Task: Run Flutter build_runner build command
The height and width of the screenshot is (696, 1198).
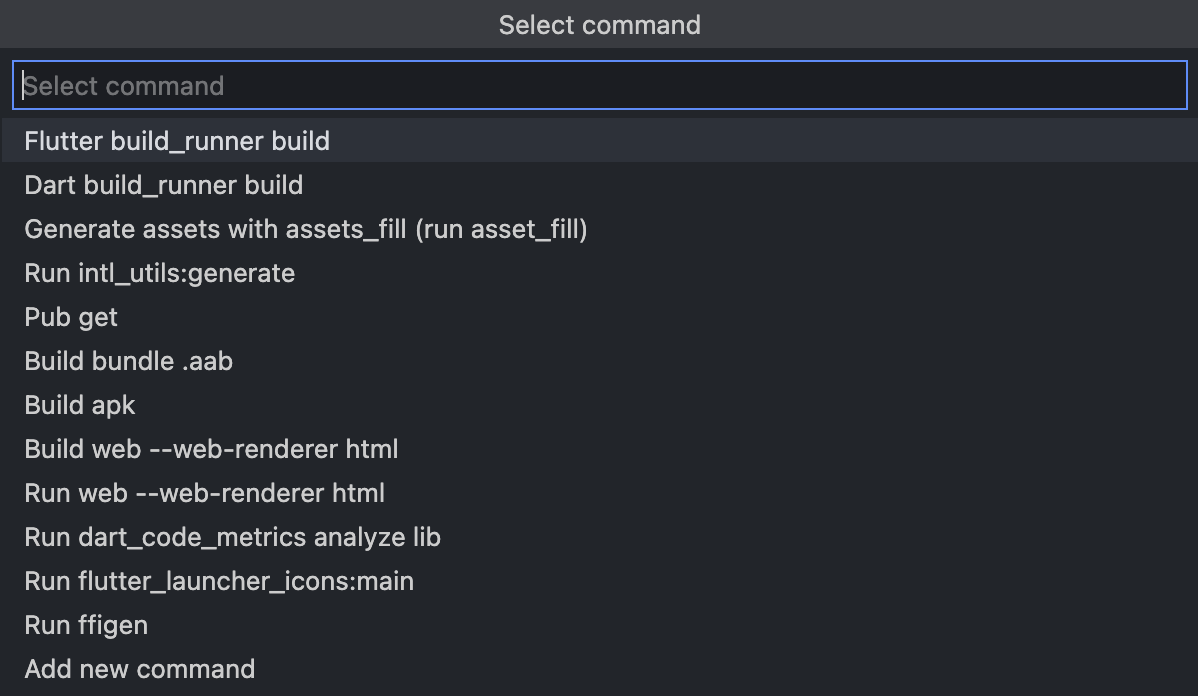Action: coord(177,141)
